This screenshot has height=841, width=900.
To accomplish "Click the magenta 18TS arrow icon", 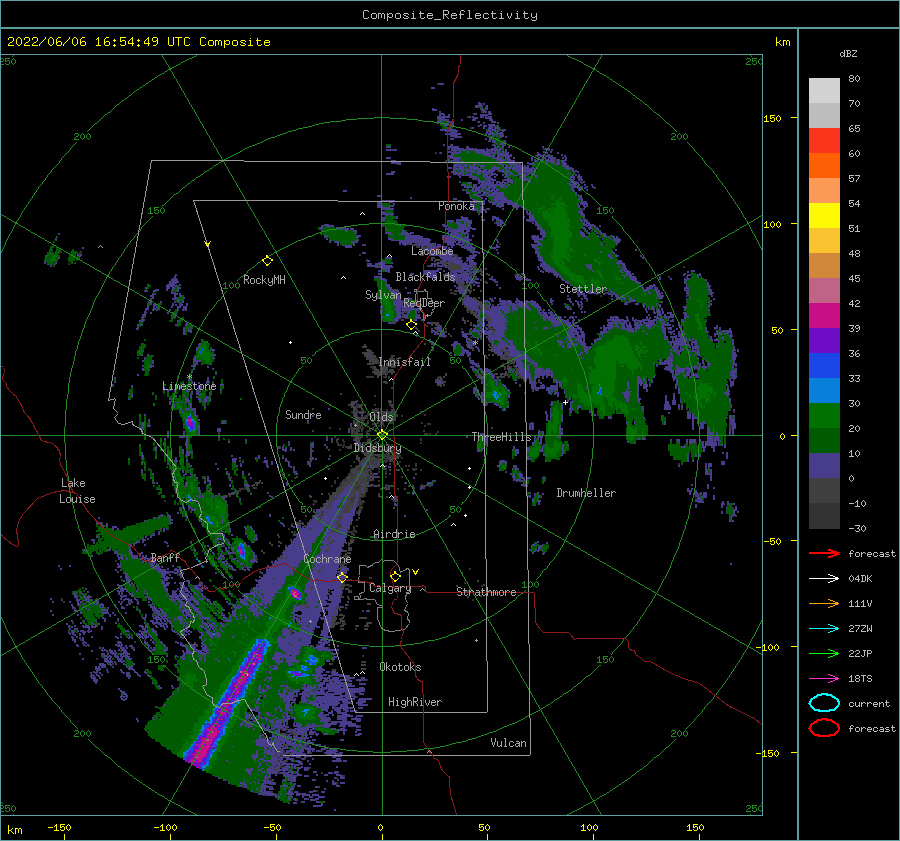I will 824,679.
